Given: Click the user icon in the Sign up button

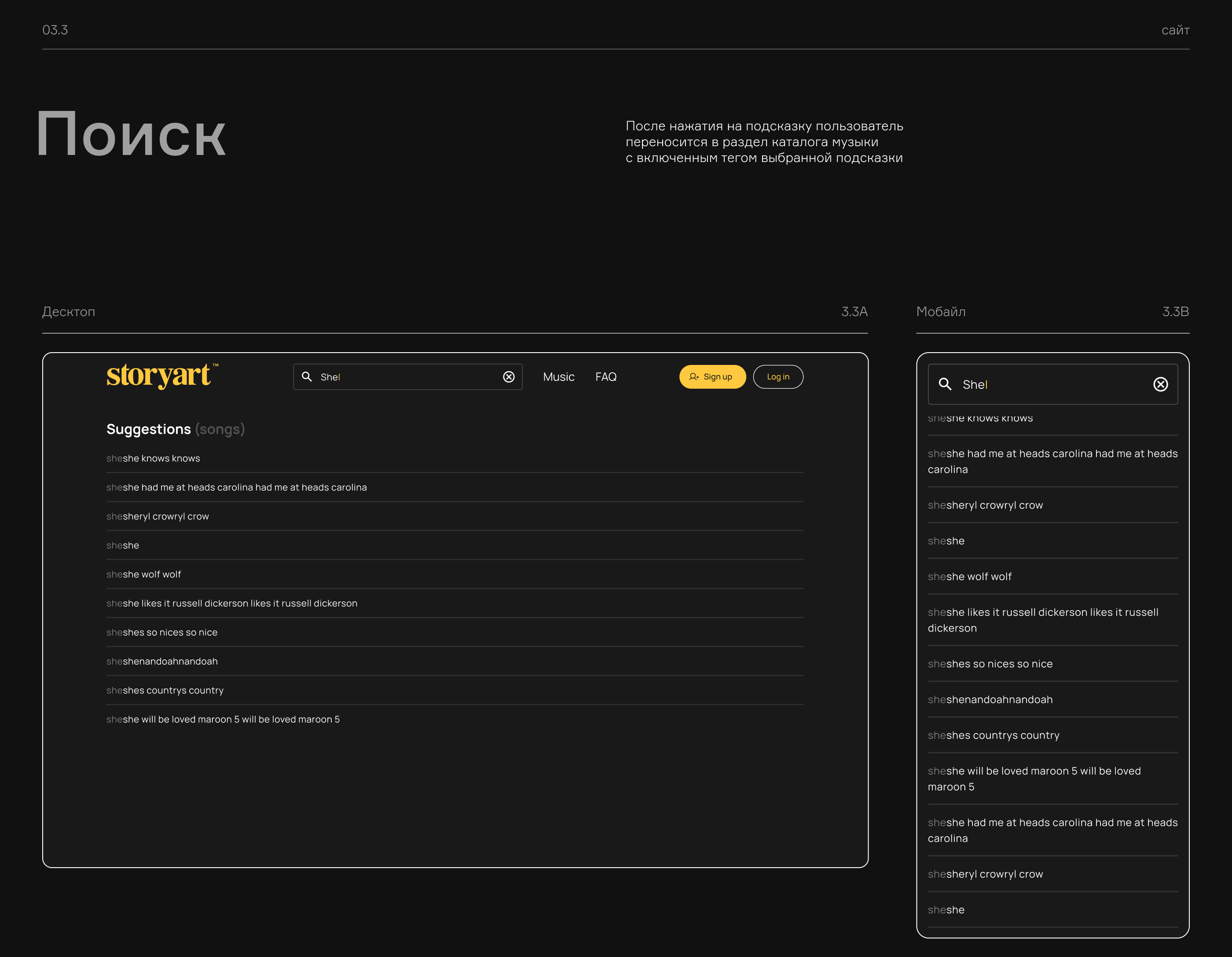Looking at the screenshot, I should pos(693,377).
